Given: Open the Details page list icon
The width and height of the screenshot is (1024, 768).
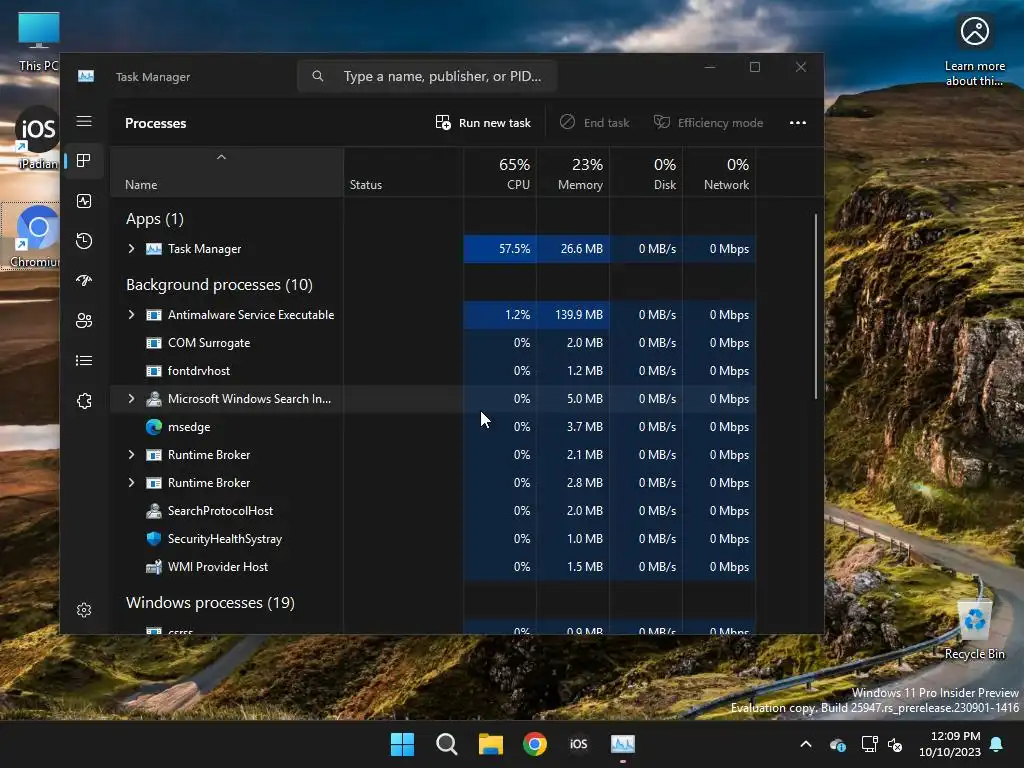Looking at the screenshot, I should [84, 360].
